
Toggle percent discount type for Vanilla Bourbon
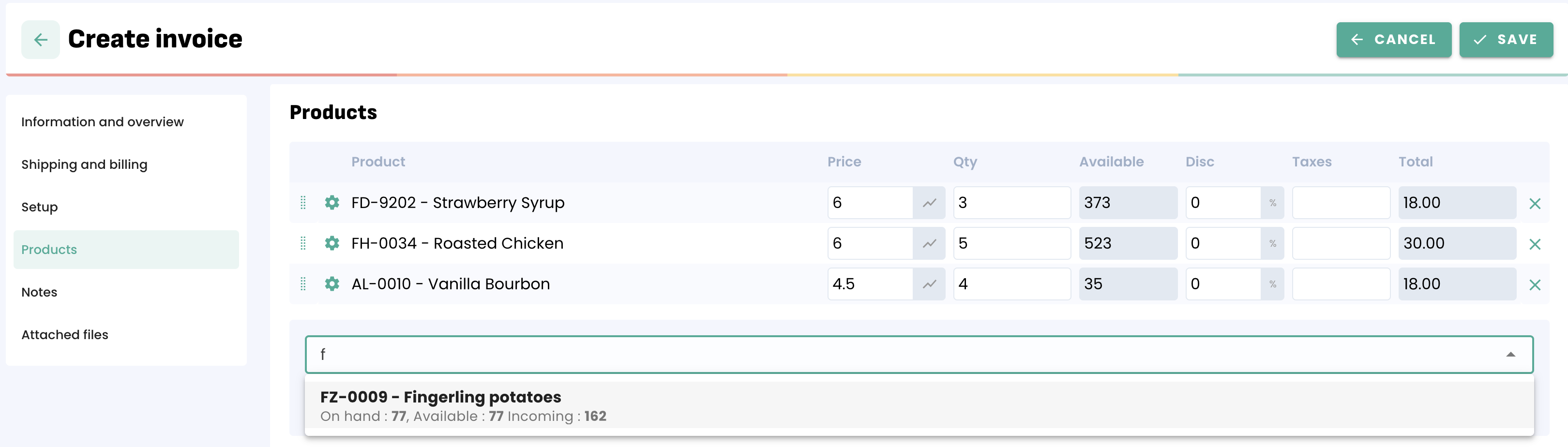point(1272,284)
